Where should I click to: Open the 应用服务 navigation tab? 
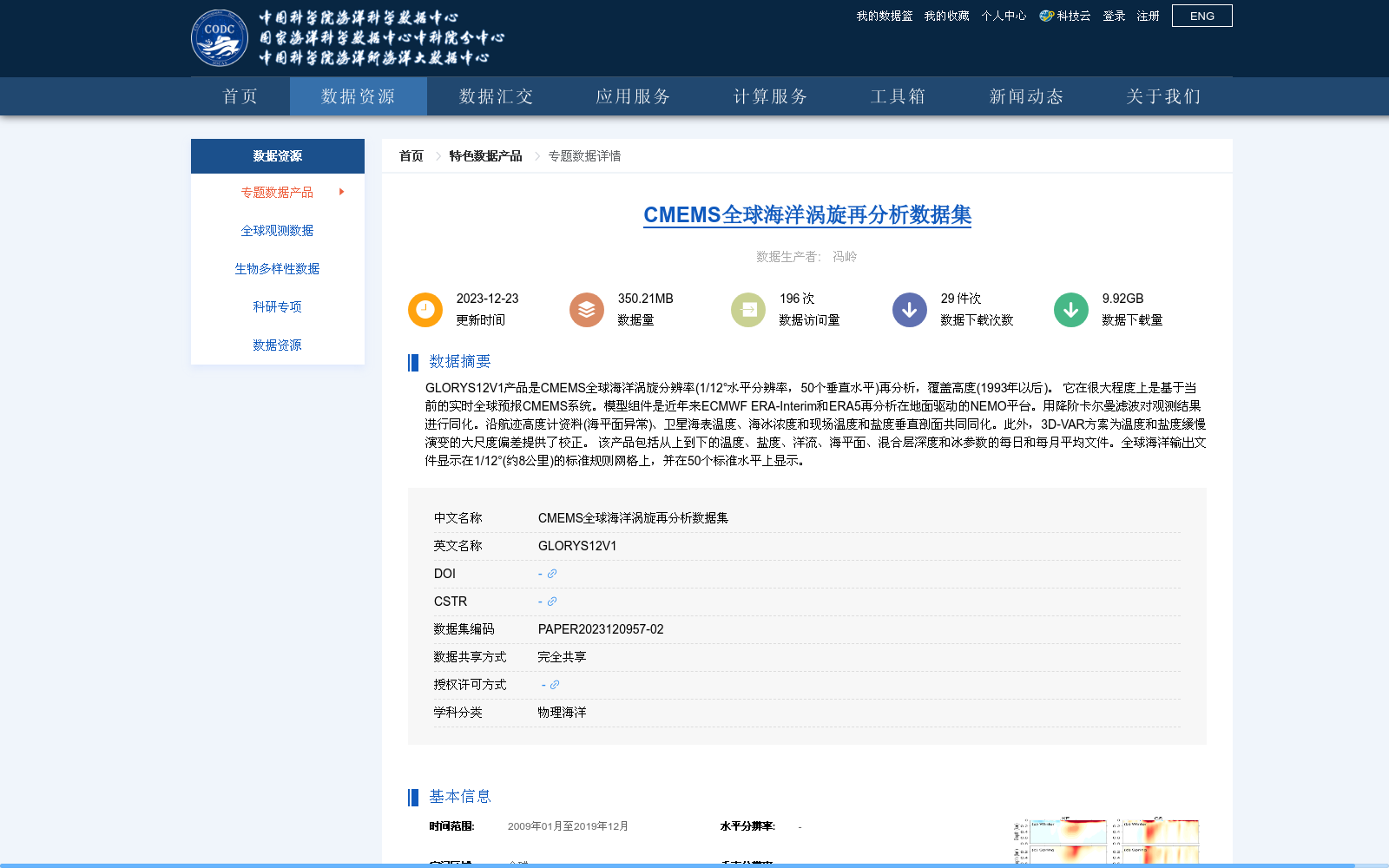coord(633,96)
